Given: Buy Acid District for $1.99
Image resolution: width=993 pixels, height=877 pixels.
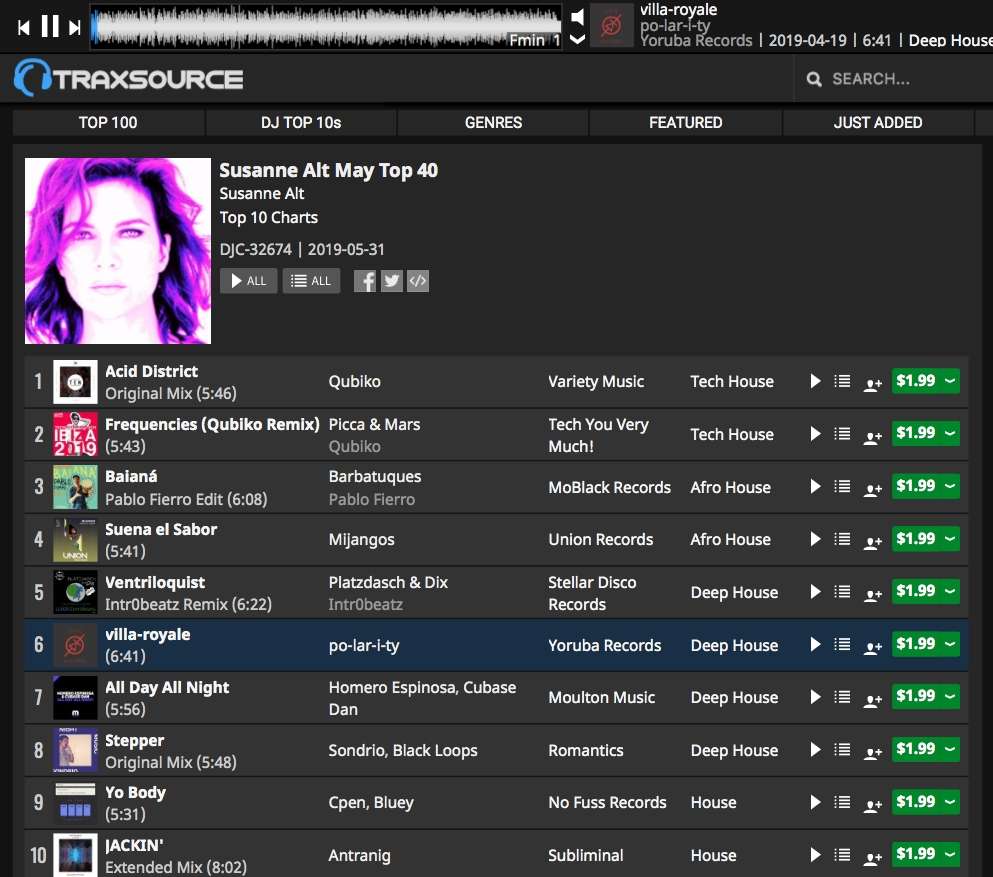Looking at the screenshot, I should click(x=916, y=381).
